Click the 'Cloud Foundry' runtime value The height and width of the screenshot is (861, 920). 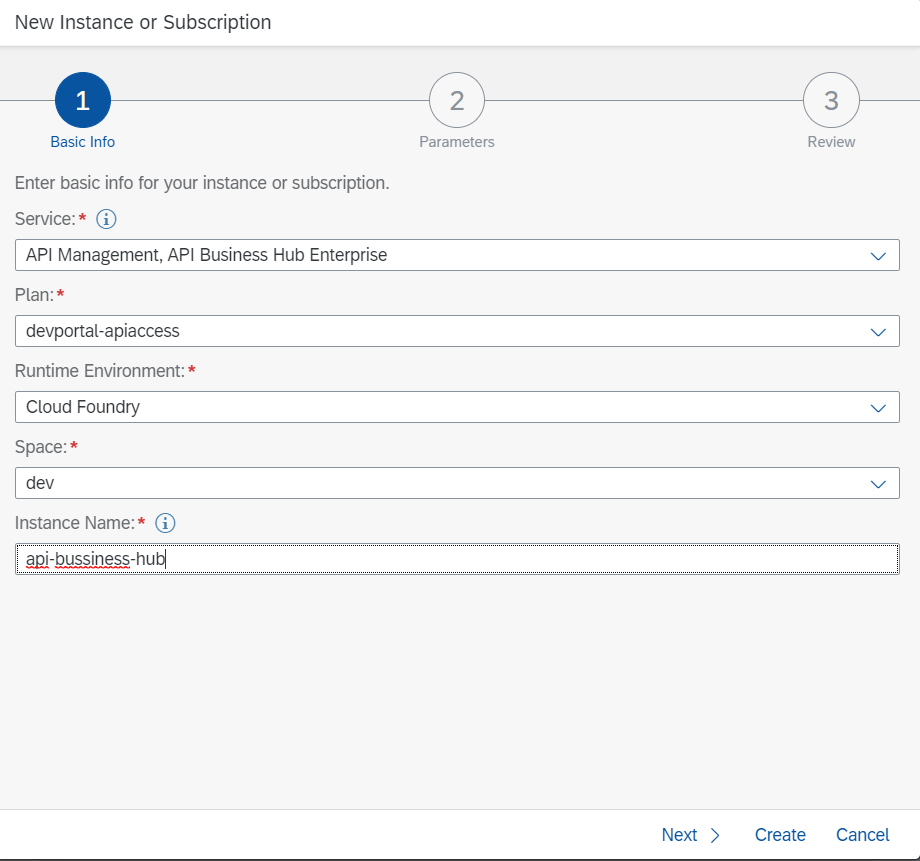point(83,407)
